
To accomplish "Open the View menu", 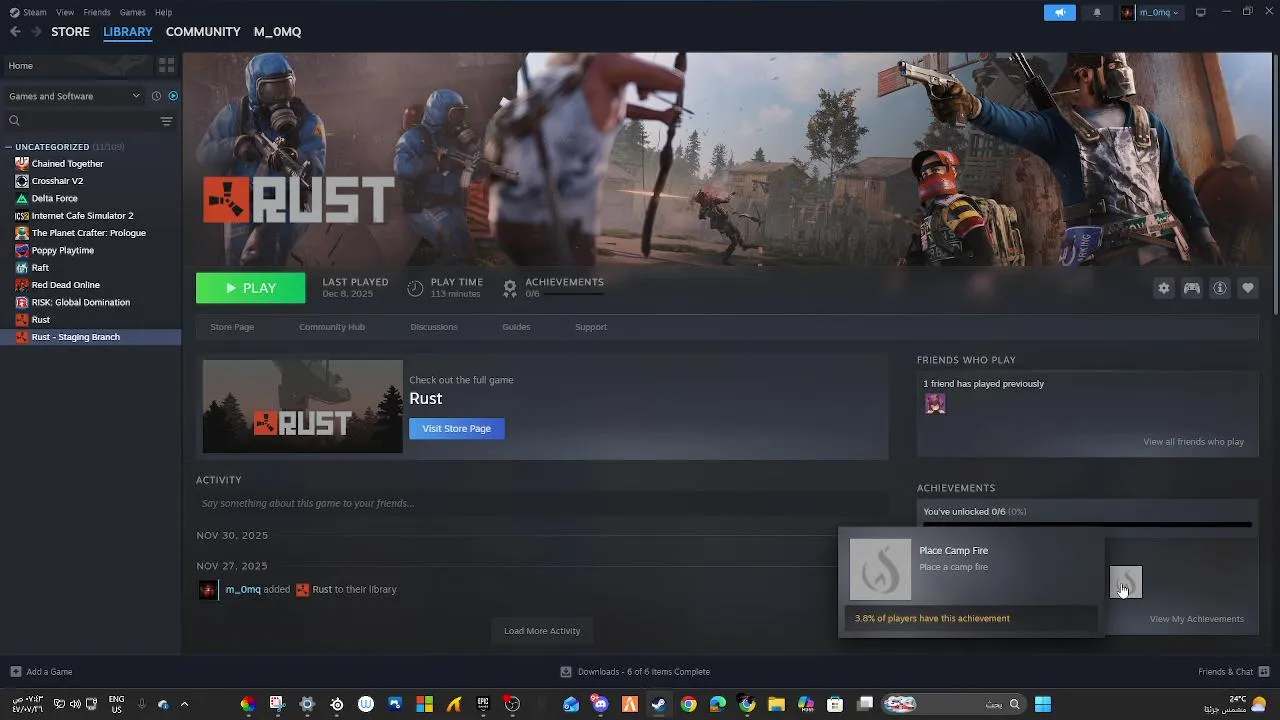I will point(65,12).
